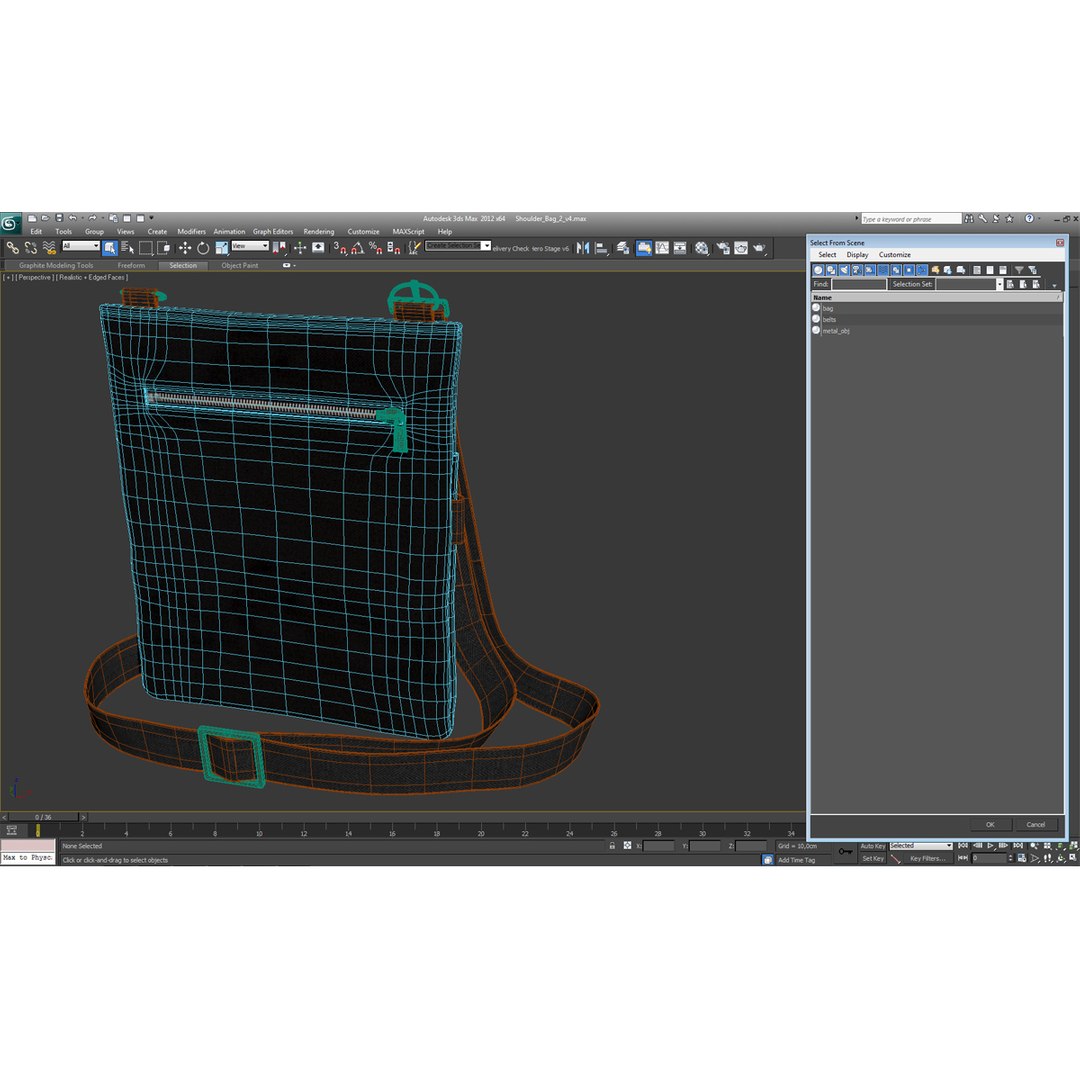Open the Render Setup dialog

pyautogui.click(x=722, y=248)
